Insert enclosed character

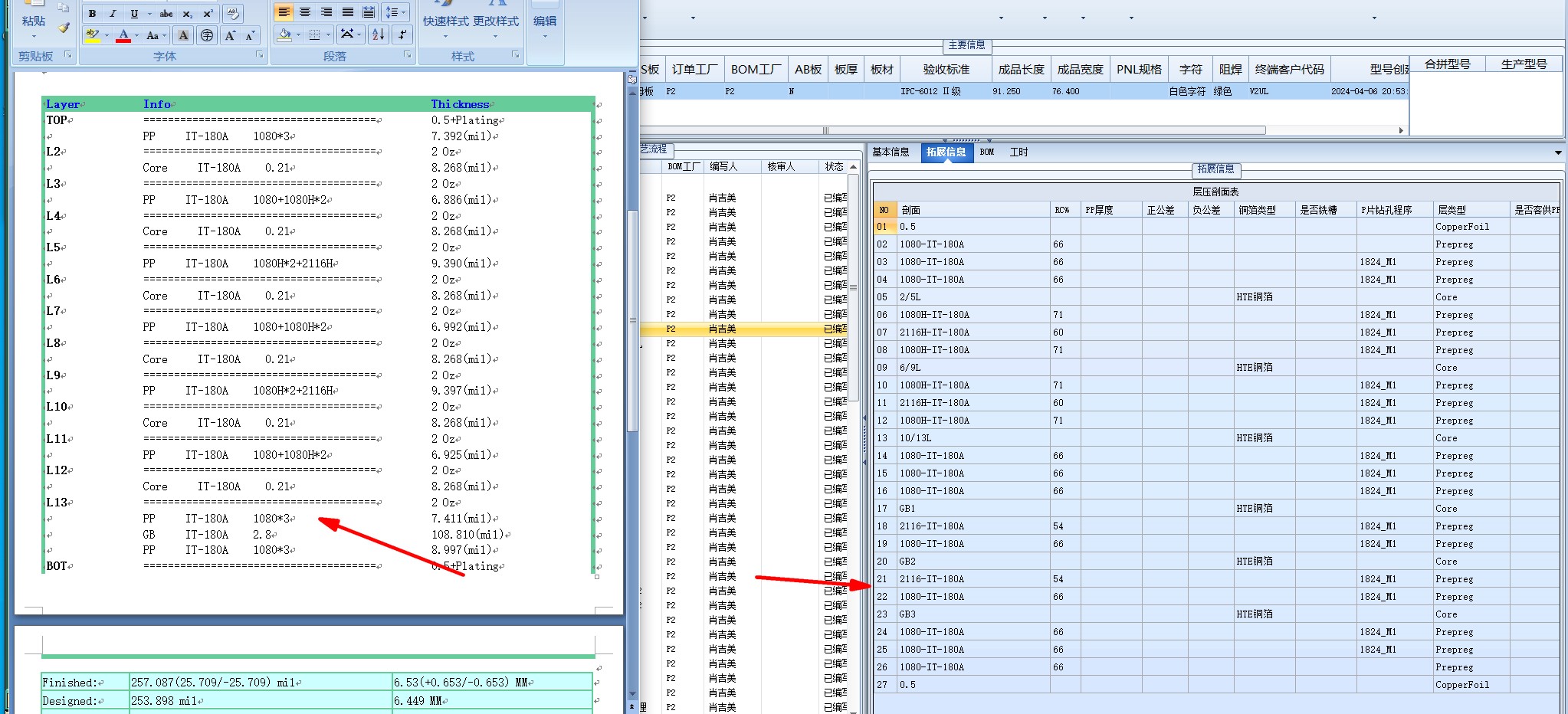(207, 35)
